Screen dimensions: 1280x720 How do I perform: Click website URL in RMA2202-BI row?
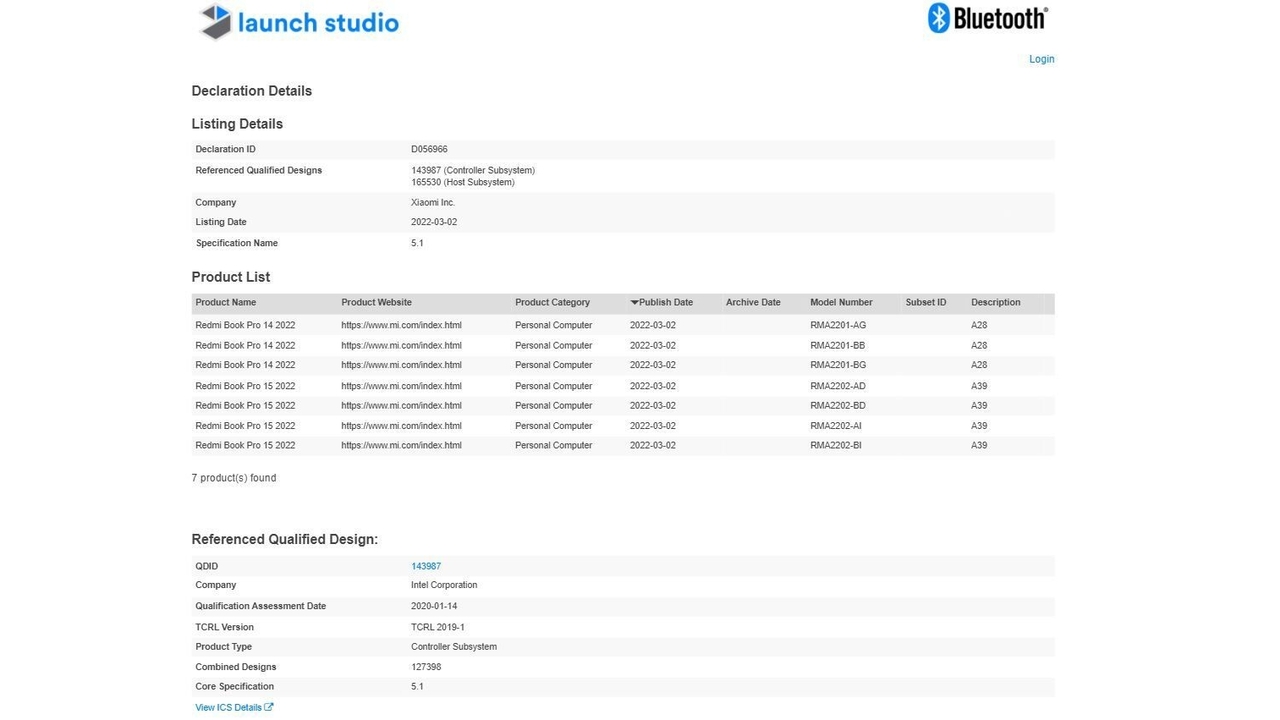coord(401,446)
